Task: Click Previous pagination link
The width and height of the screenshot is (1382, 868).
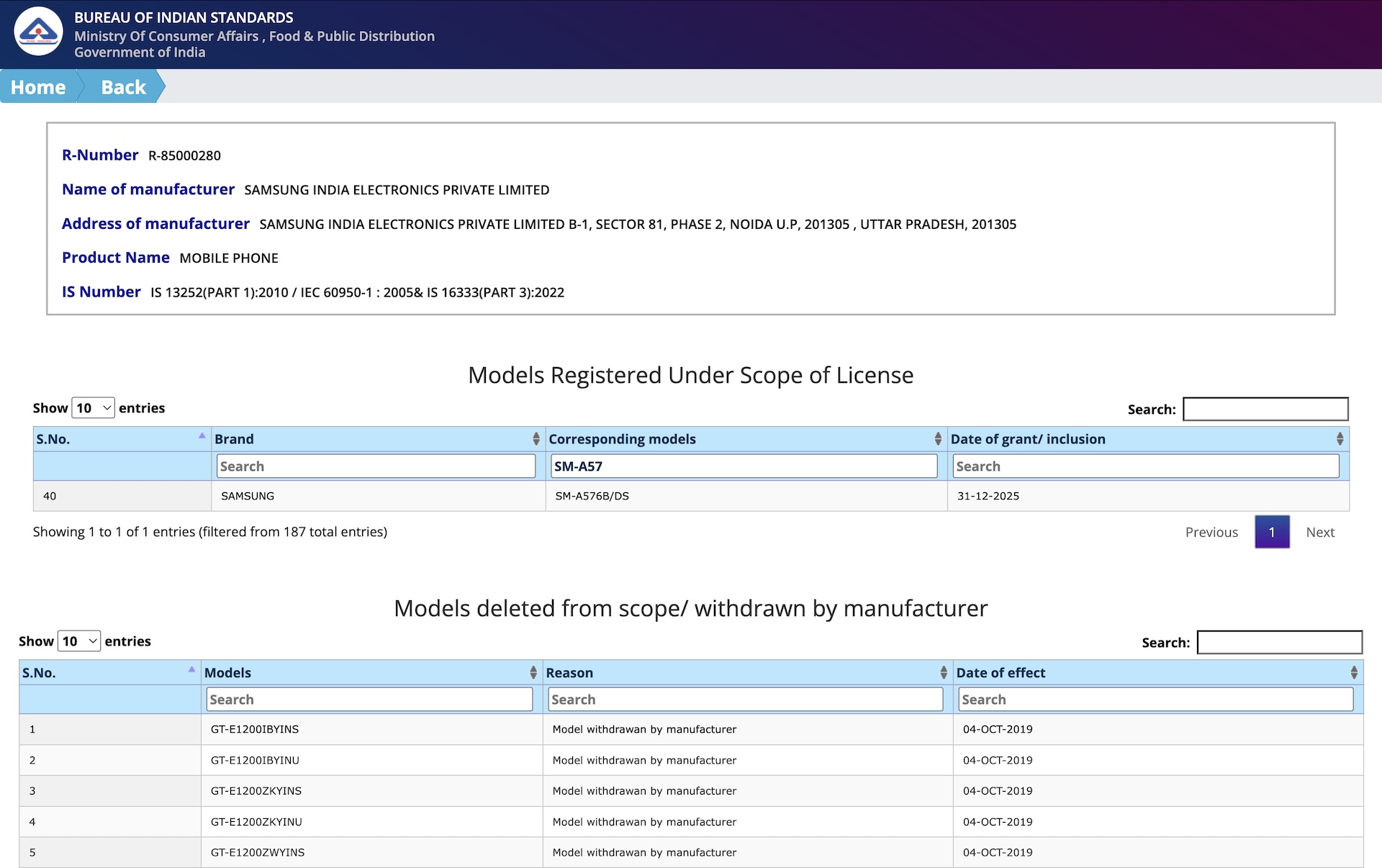Action: click(1211, 532)
